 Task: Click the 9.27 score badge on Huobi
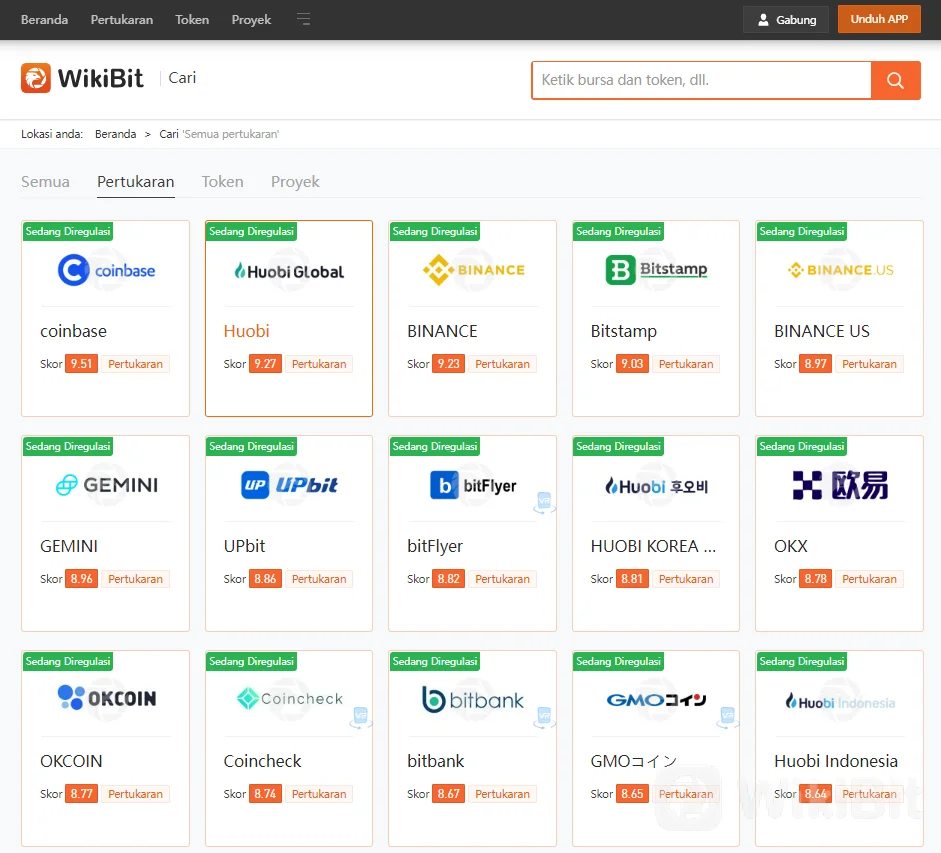(265, 364)
